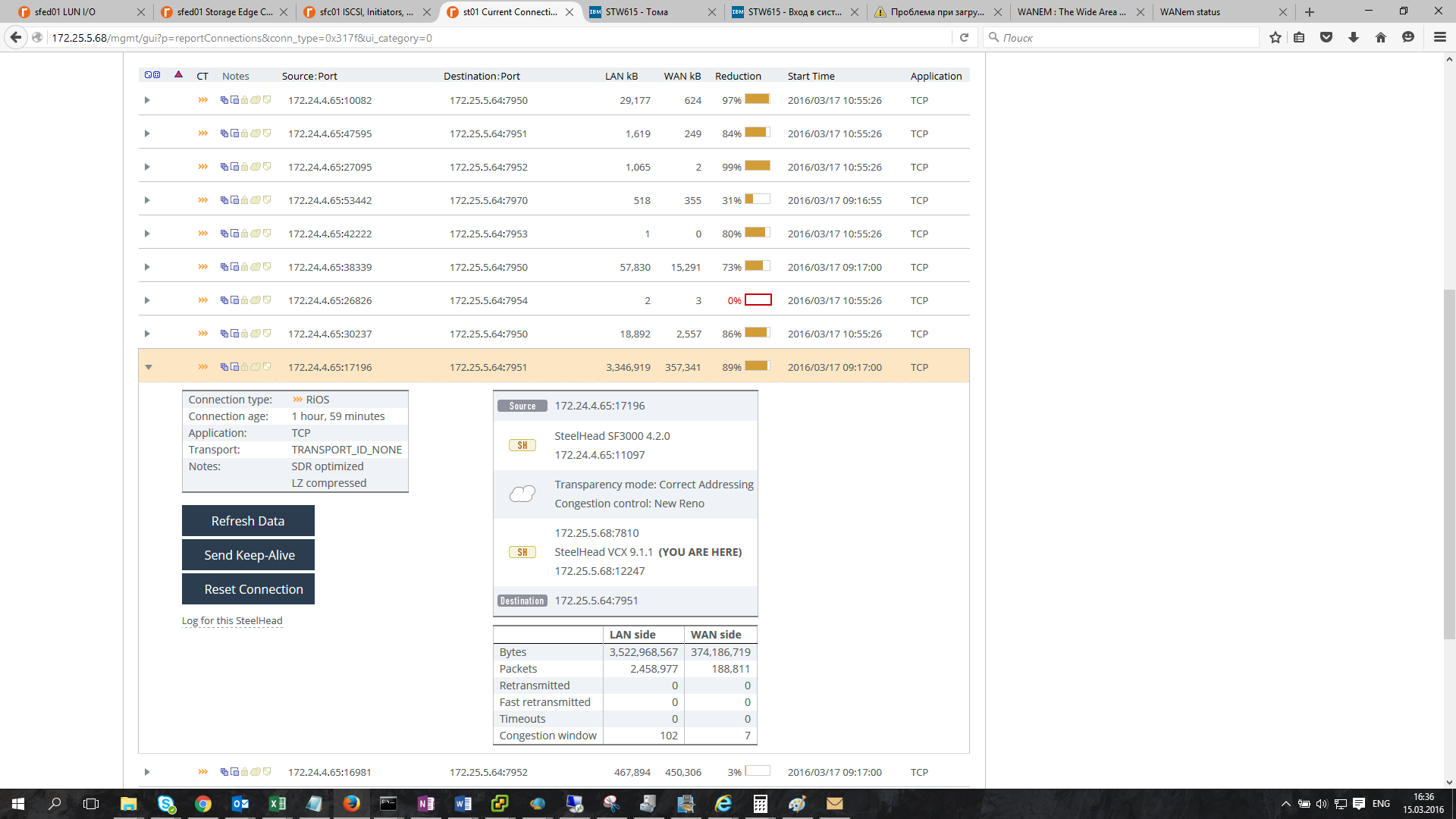Select the Source label tab in connection detail
The image size is (1456, 819).
coord(521,405)
